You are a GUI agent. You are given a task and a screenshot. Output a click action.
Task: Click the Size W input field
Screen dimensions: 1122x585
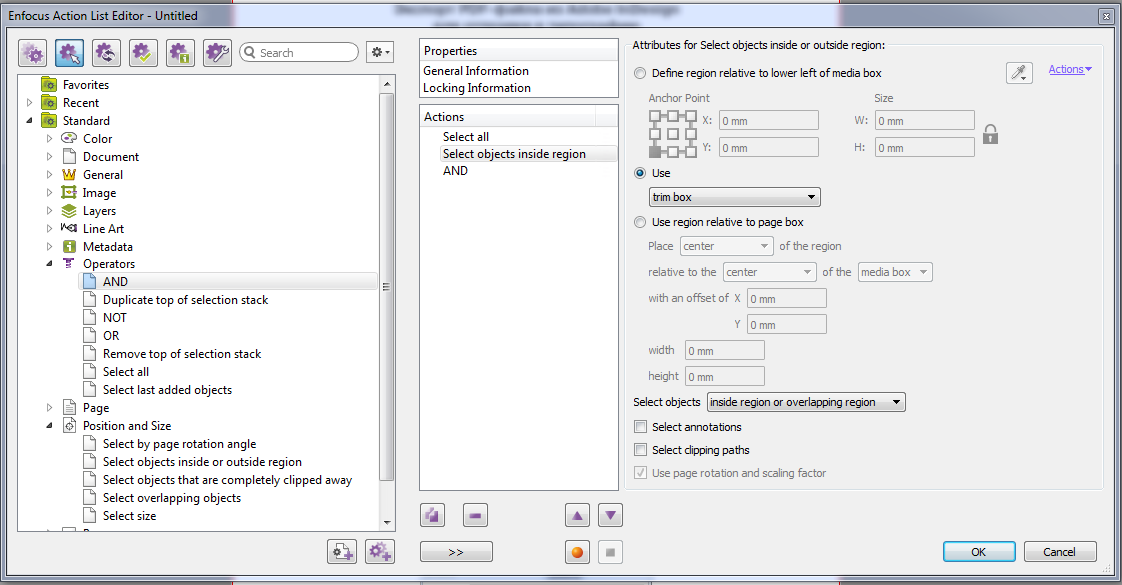tap(925, 121)
